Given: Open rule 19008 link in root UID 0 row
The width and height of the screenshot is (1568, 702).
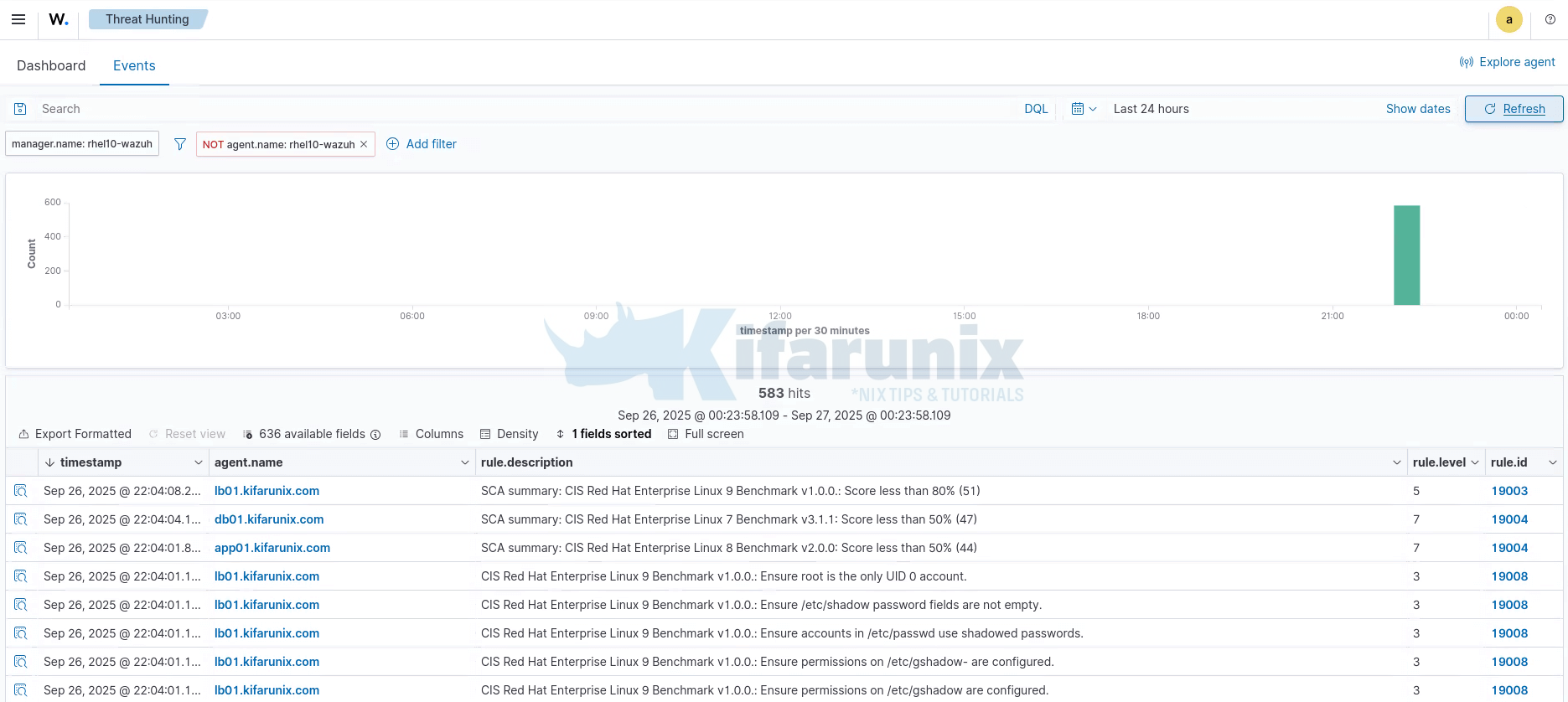Looking at the screenshot, I should click(x=1509, y=576).
